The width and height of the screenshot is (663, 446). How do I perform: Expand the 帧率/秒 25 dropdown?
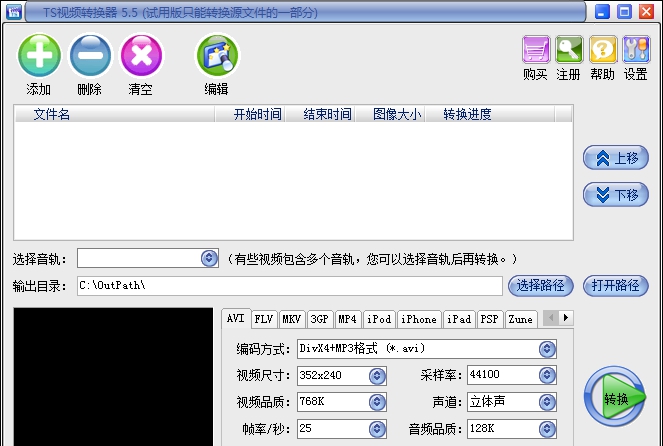[377, 429]
